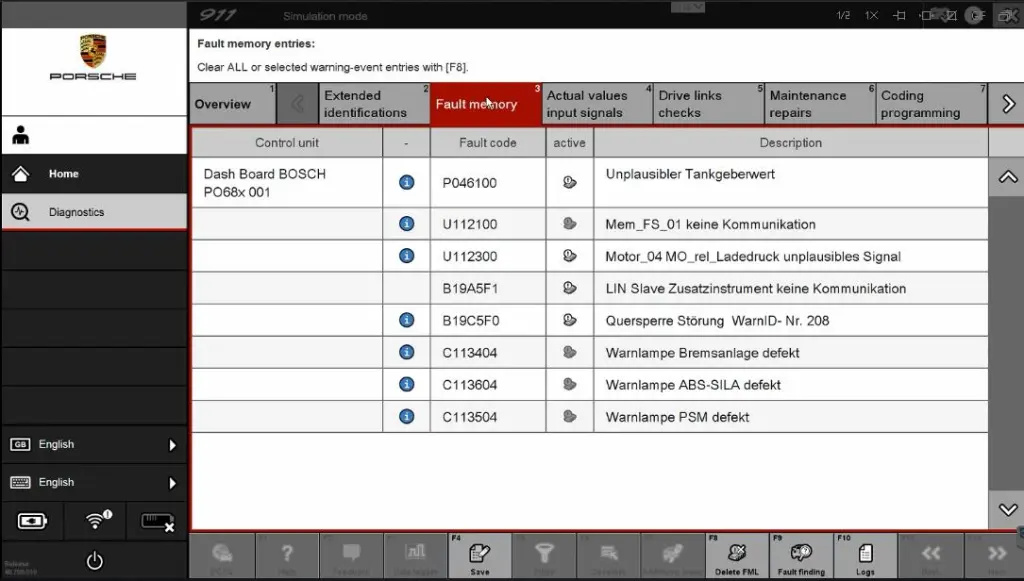
Task: Click the active status icon for U112300
Action: (x=570, y=256)
